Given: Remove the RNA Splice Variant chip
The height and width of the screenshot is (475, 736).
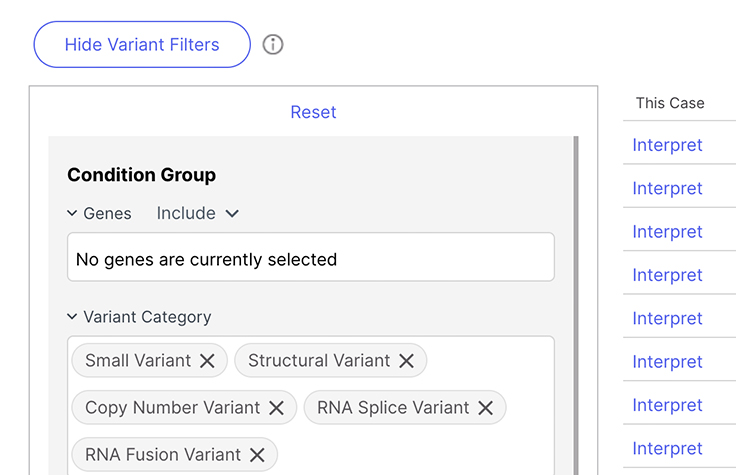Looking at the screenshot, I should pos(485,408).
